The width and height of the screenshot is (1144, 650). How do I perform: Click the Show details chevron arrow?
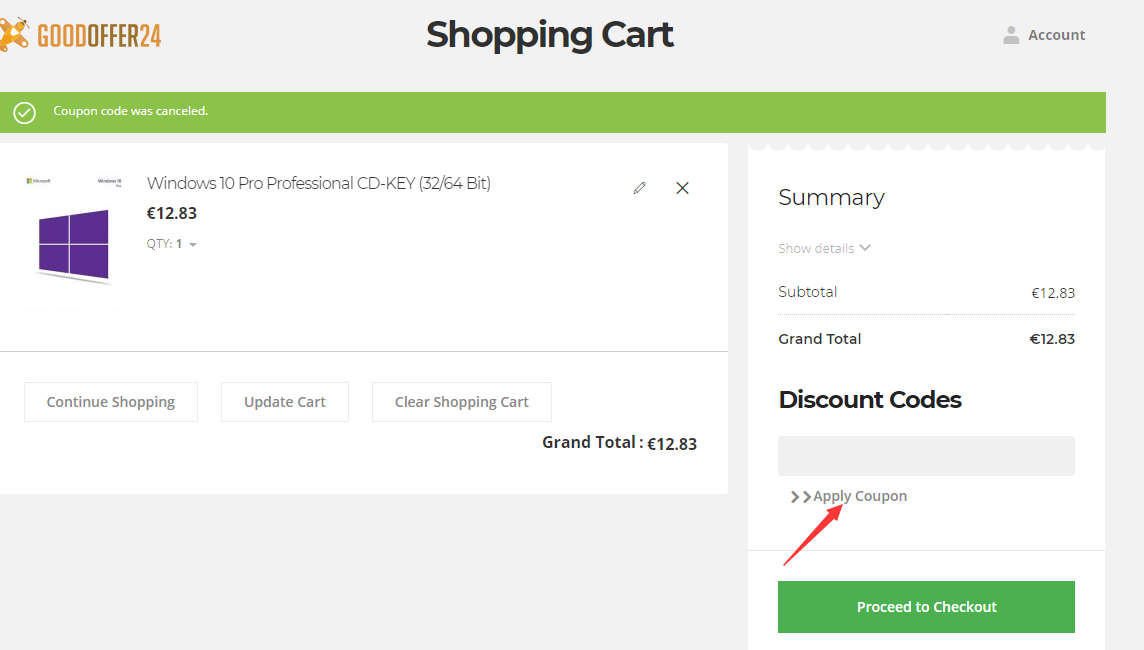tap(865, 247)
